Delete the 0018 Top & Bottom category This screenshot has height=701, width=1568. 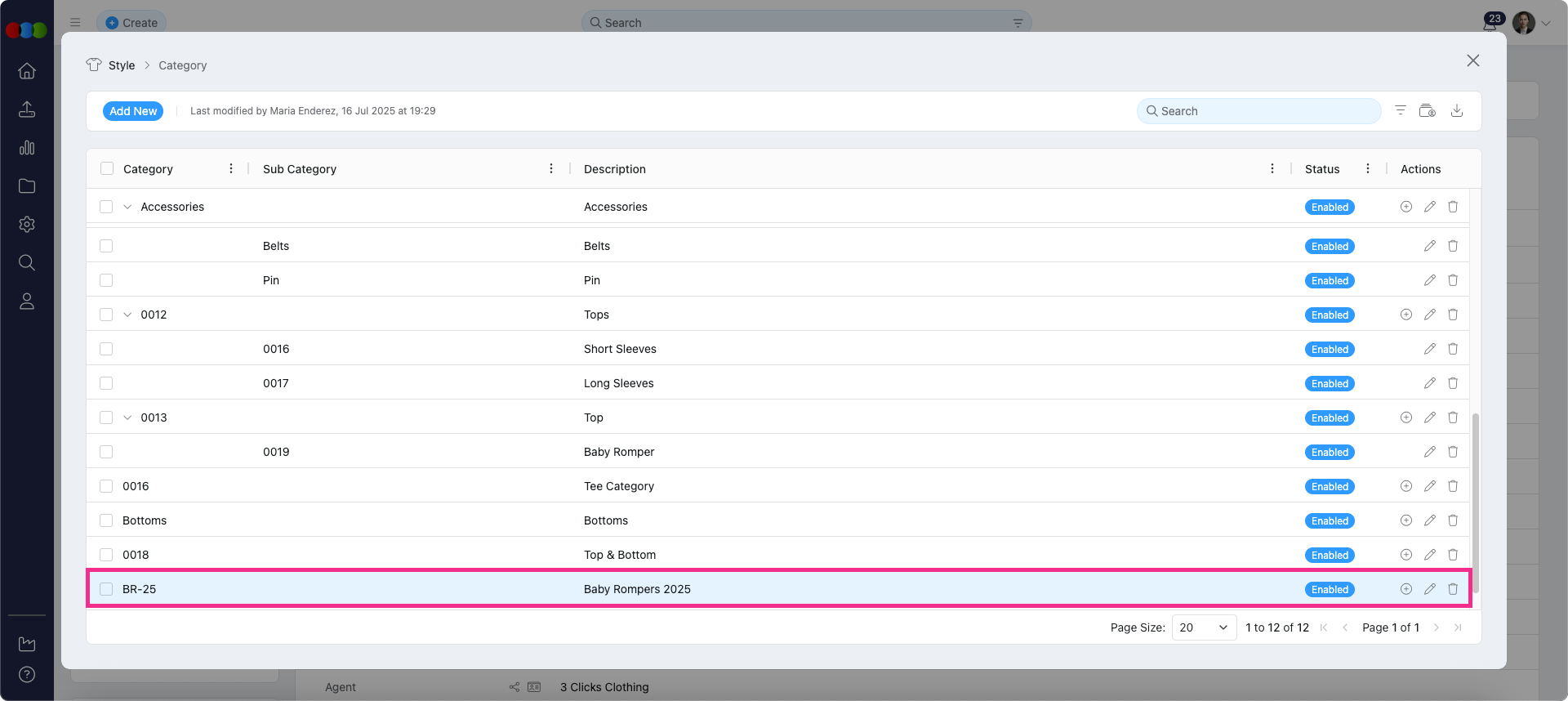coord(1453,555)
